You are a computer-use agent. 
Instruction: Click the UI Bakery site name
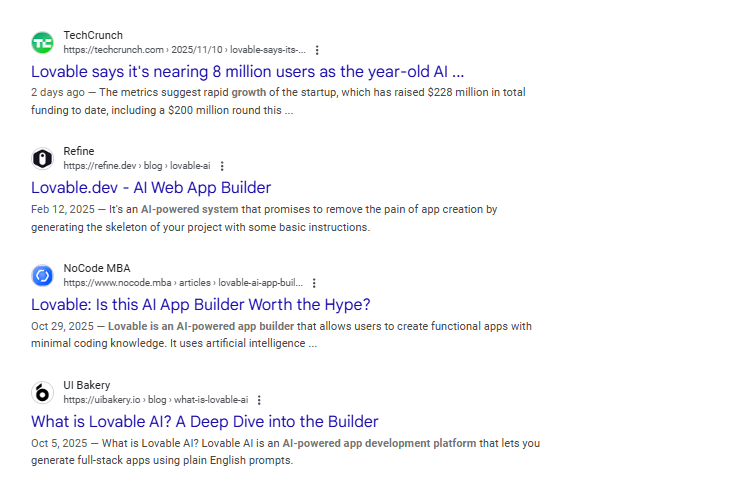(87, 385)
